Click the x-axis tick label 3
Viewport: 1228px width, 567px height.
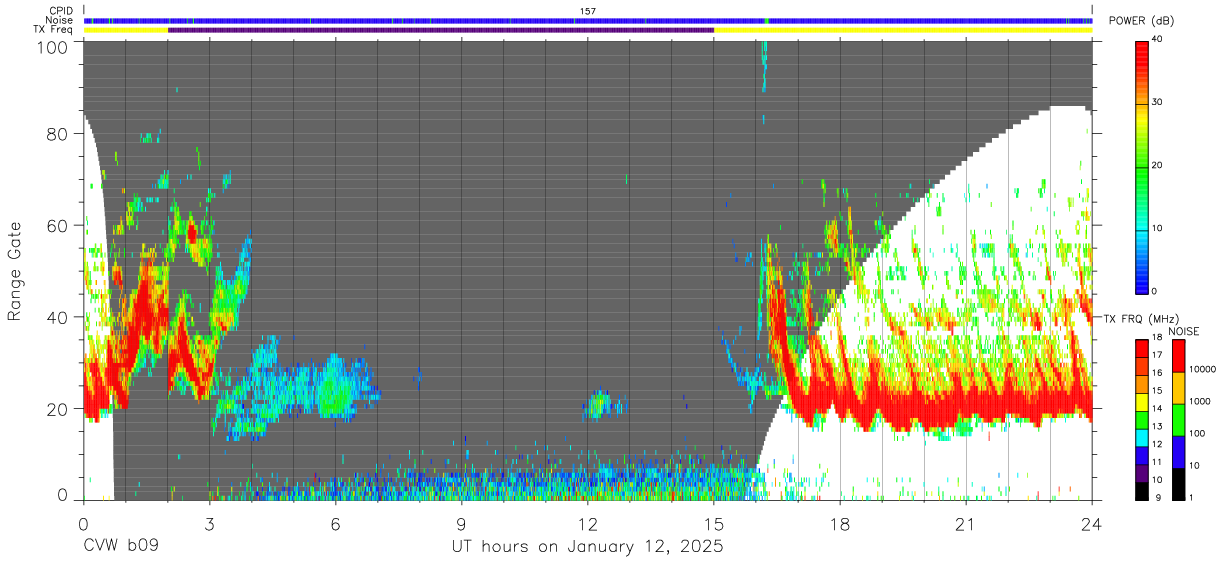[x=209, y=523]
